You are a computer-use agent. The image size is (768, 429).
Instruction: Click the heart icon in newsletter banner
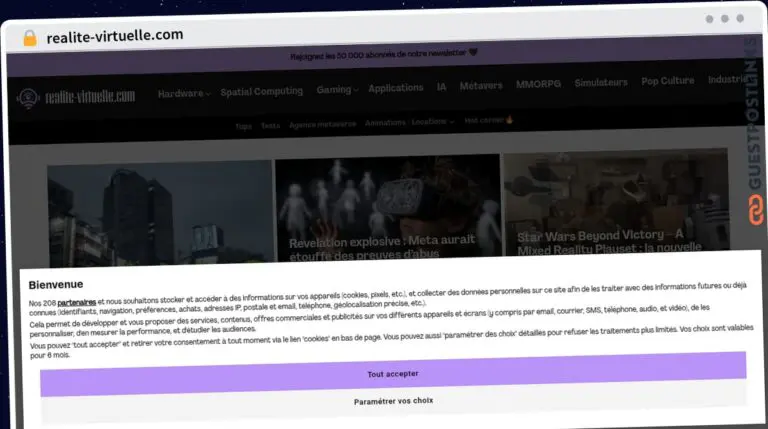click(x=473, y=56)
